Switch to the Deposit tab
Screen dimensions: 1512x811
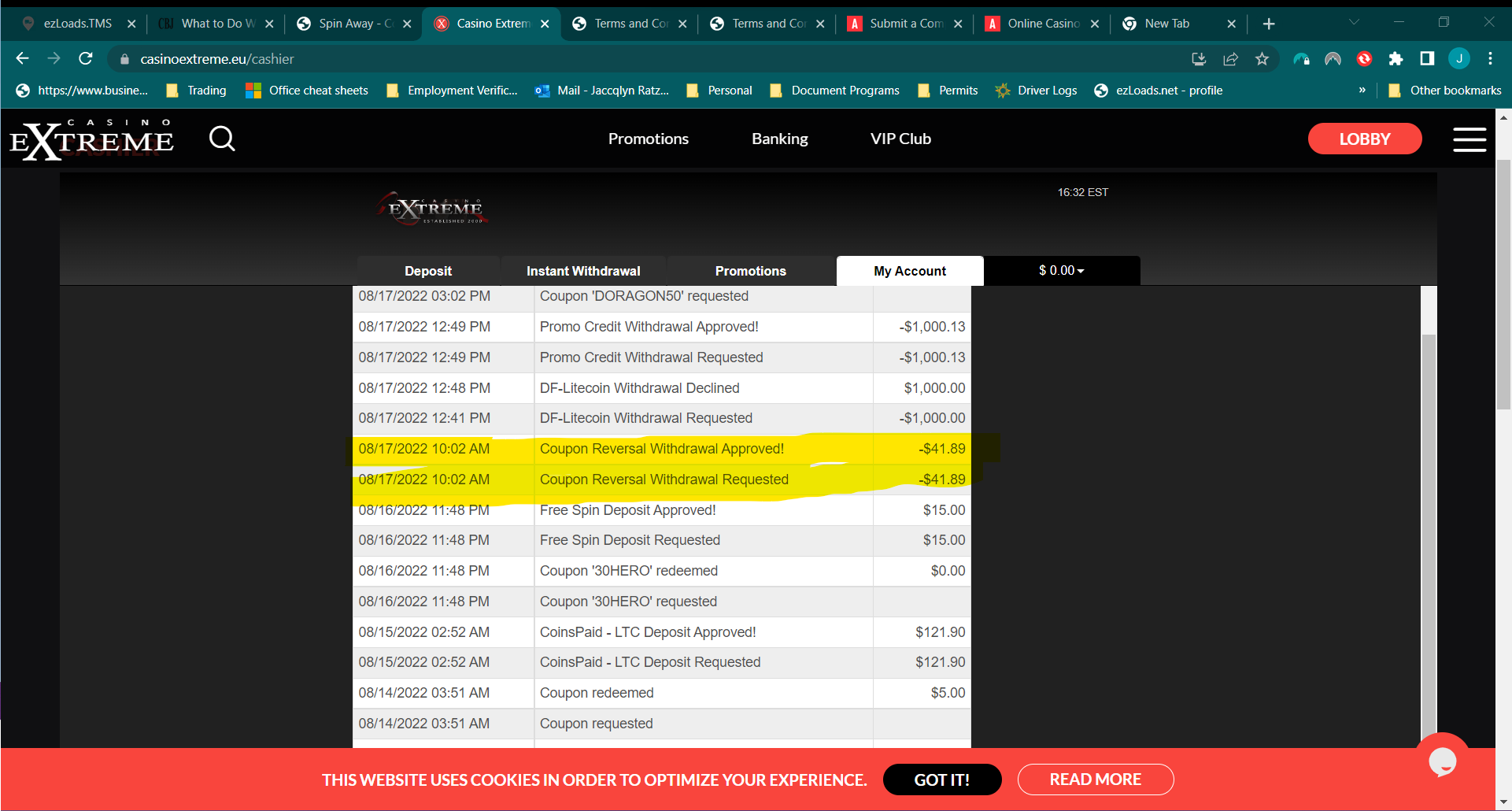pos(427,271)
